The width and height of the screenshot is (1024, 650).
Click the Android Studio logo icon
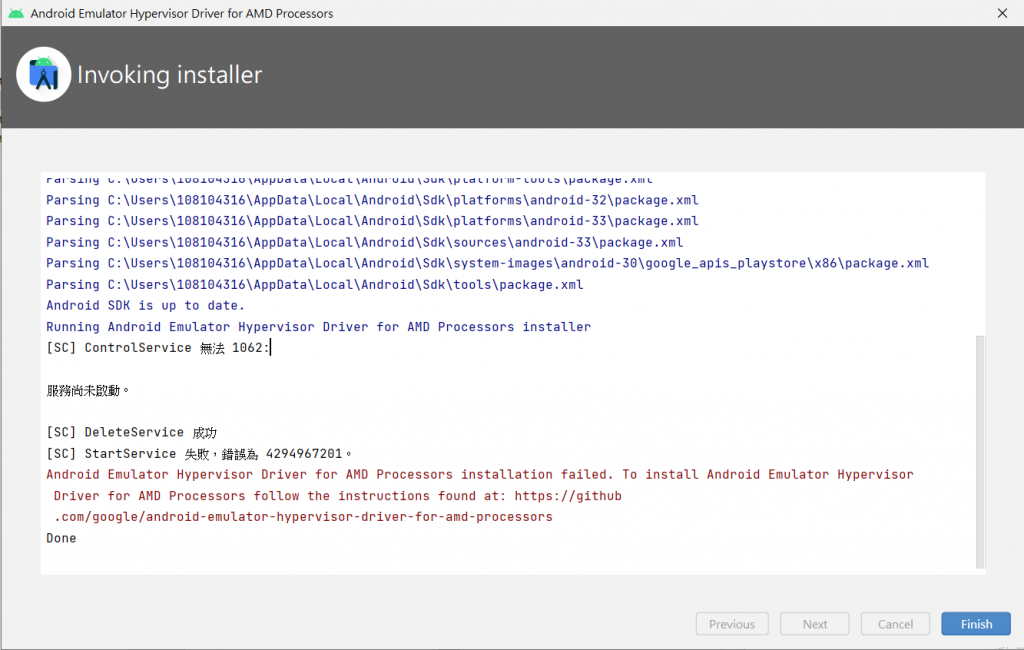[x=44, y=74]
